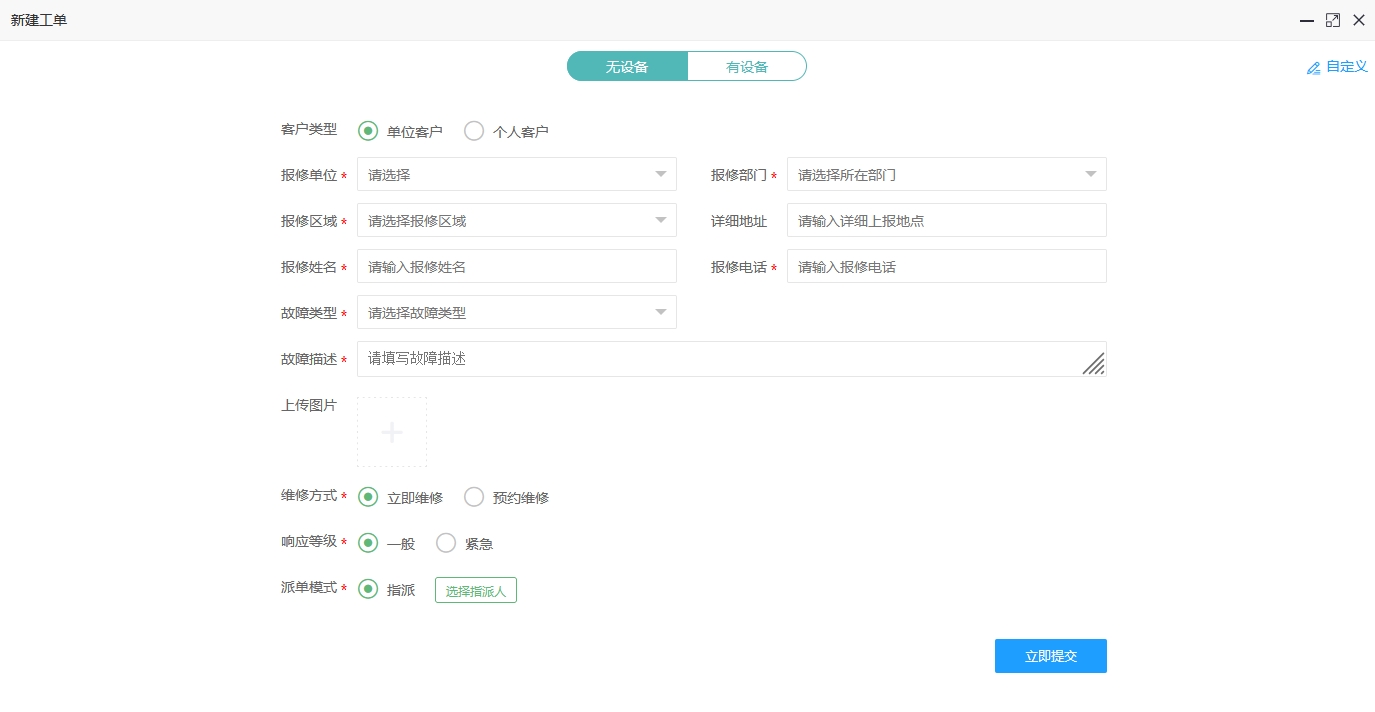Image resolution: width=1375 pixels, height=712 pixels.
Task: Select the 个人客户 customer type
Action: coord(474,130)
